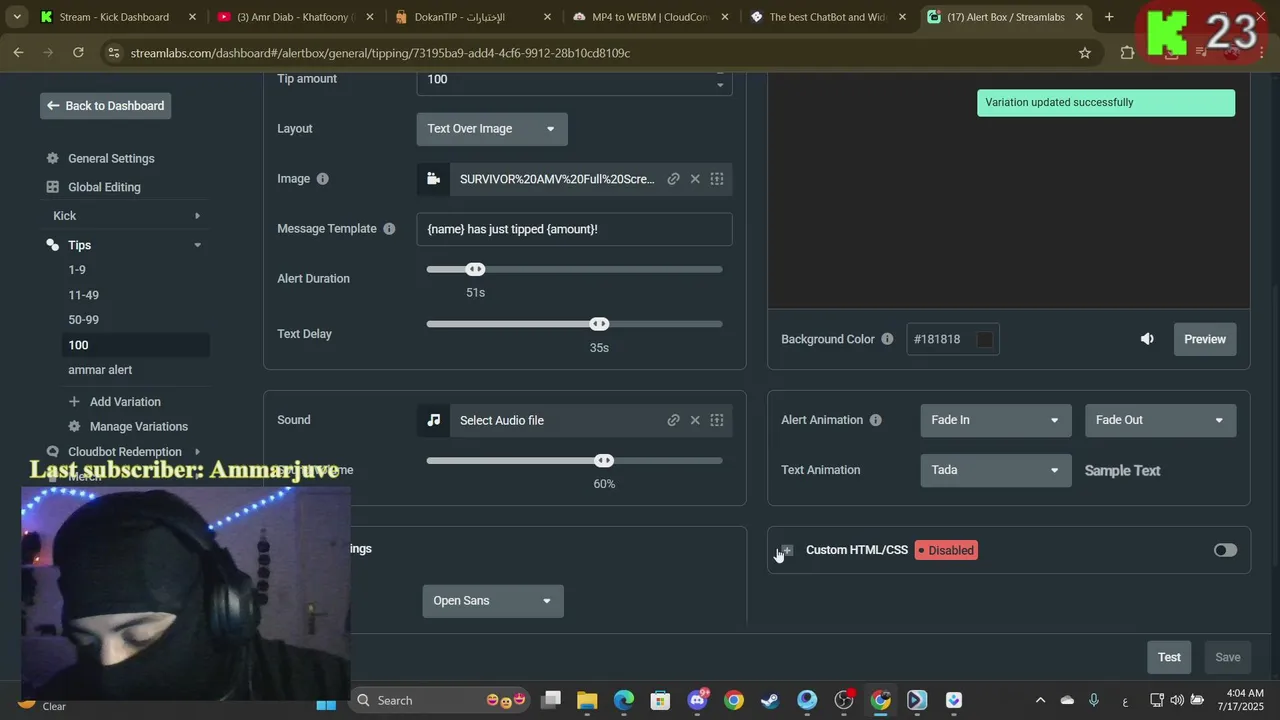Open the Fade In alert animation dropdown
This screenshot has width=1280, height=720.
[995, 420]
